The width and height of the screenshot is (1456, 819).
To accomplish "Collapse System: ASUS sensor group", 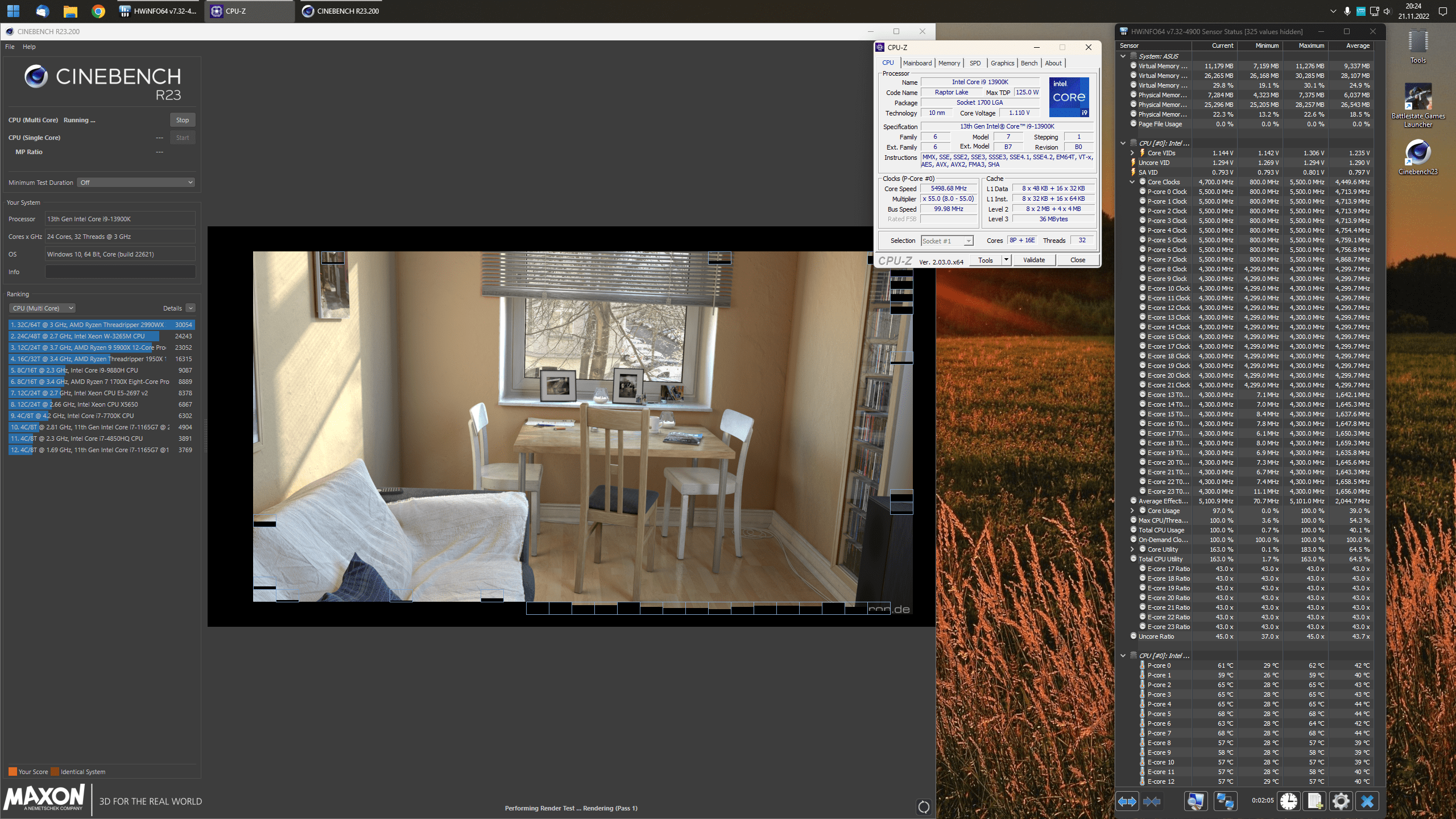I will [1123, 56].
